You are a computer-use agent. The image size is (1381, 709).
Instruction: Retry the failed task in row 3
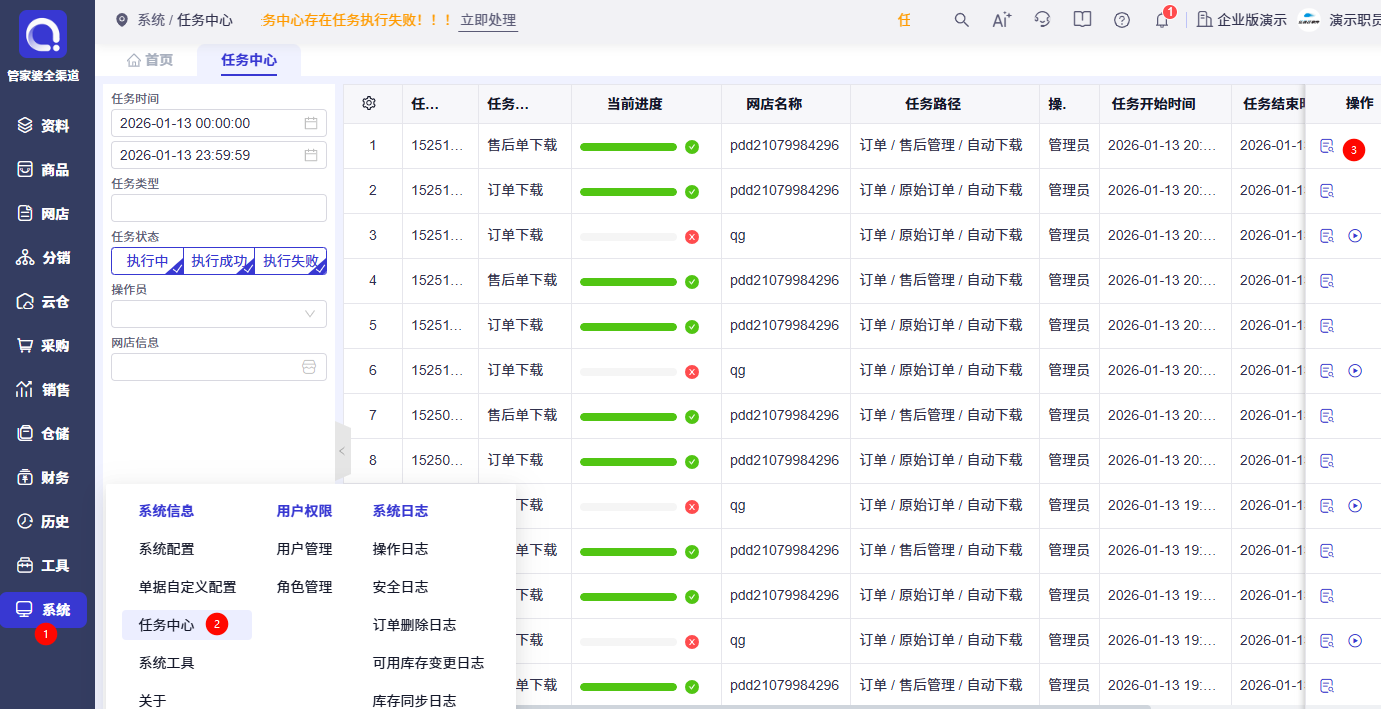point(1356,236)
